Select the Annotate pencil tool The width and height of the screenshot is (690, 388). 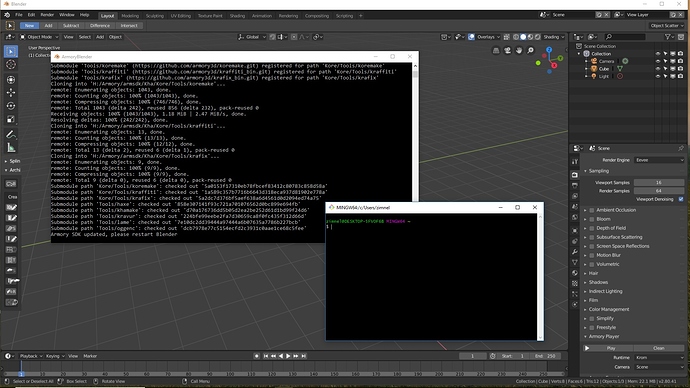[11, 134]
